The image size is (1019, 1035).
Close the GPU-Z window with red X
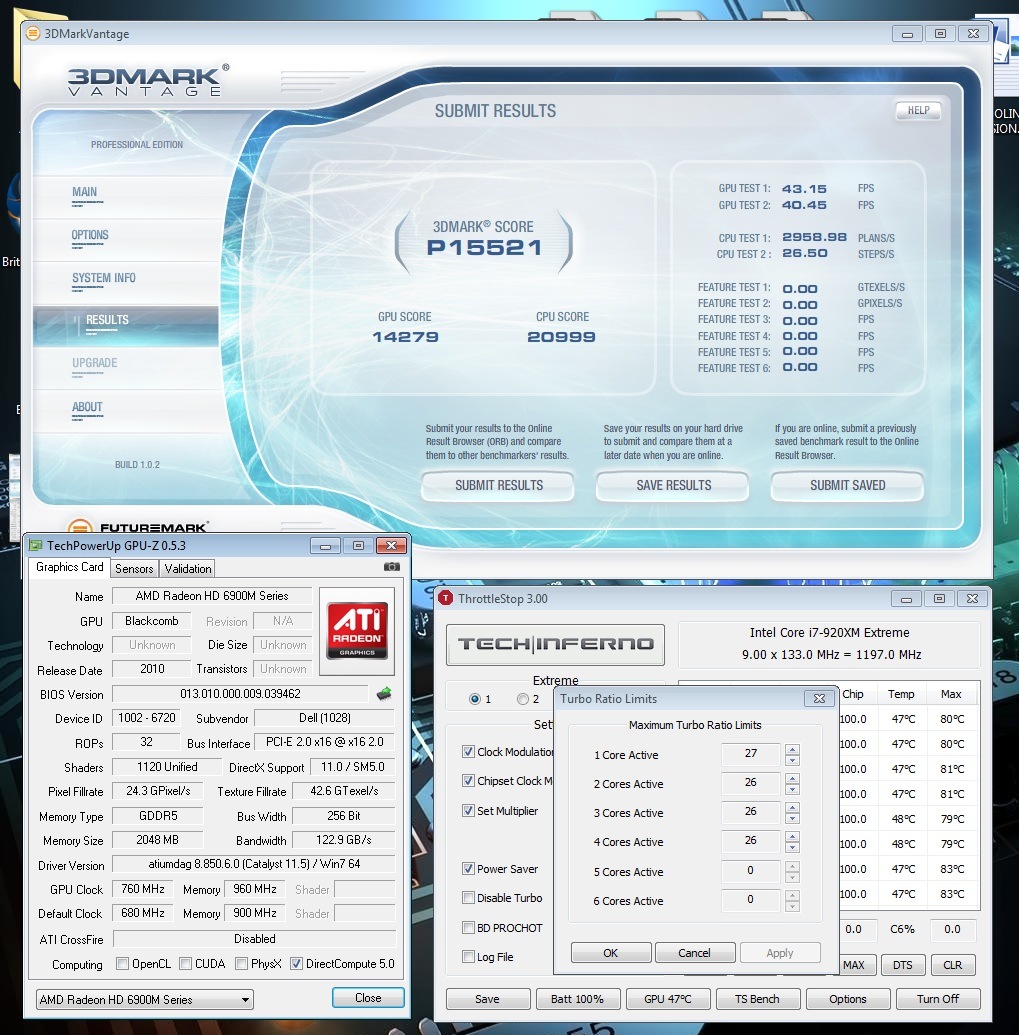click(x=391, y=545)
